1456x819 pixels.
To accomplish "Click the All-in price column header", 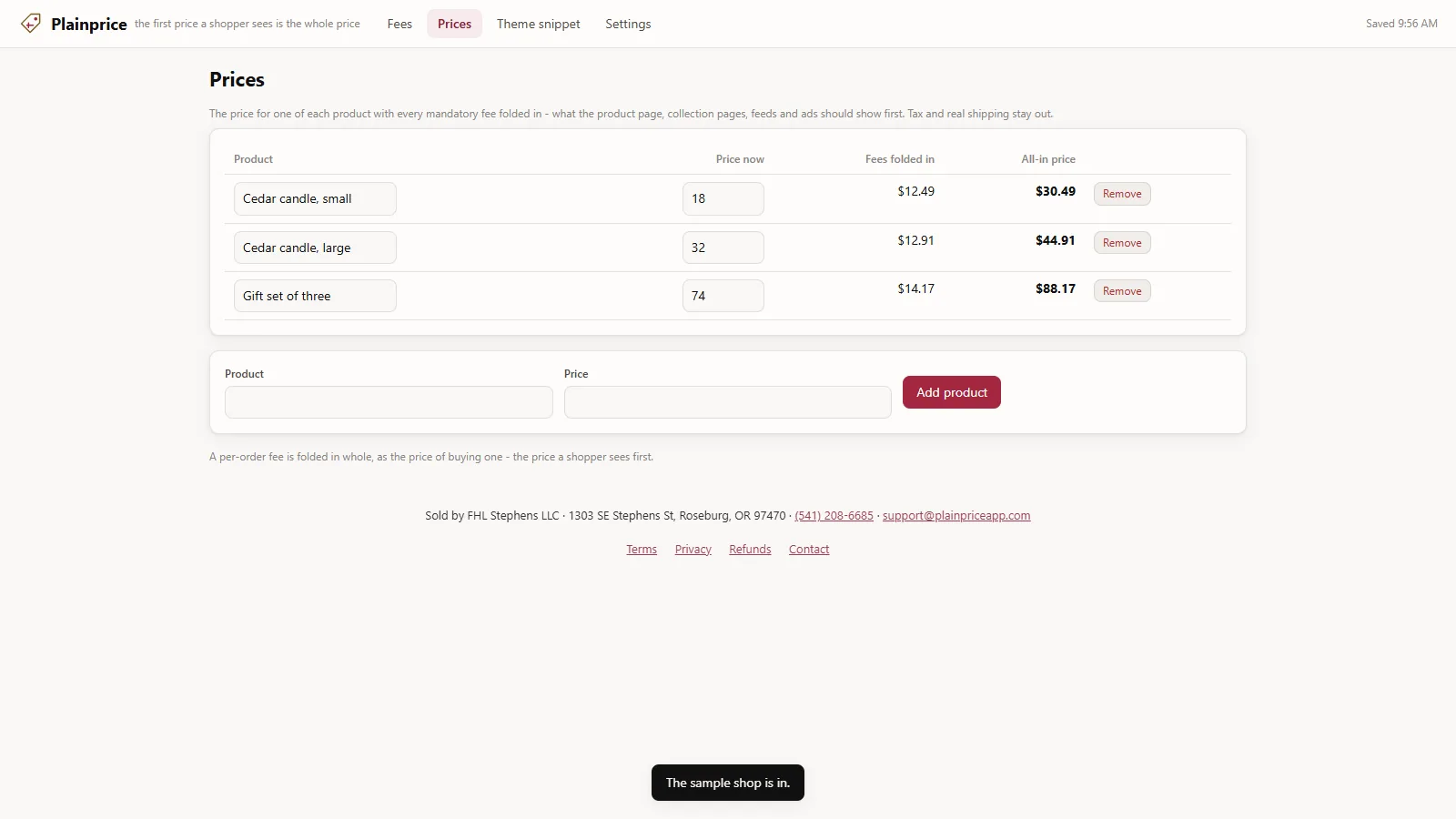I will pyautogui.click(x=1048, y=159).
